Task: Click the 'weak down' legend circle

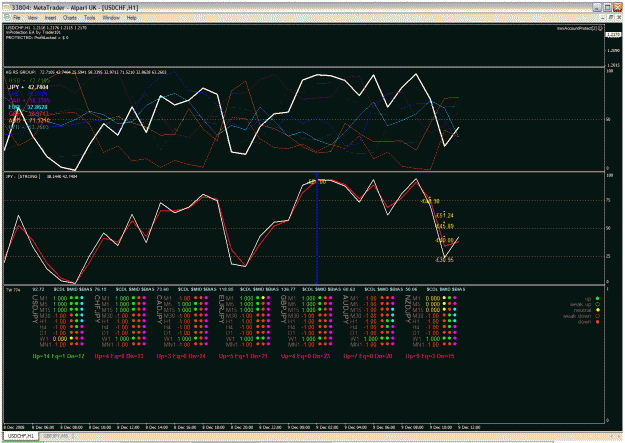Action: coord(597,316)
